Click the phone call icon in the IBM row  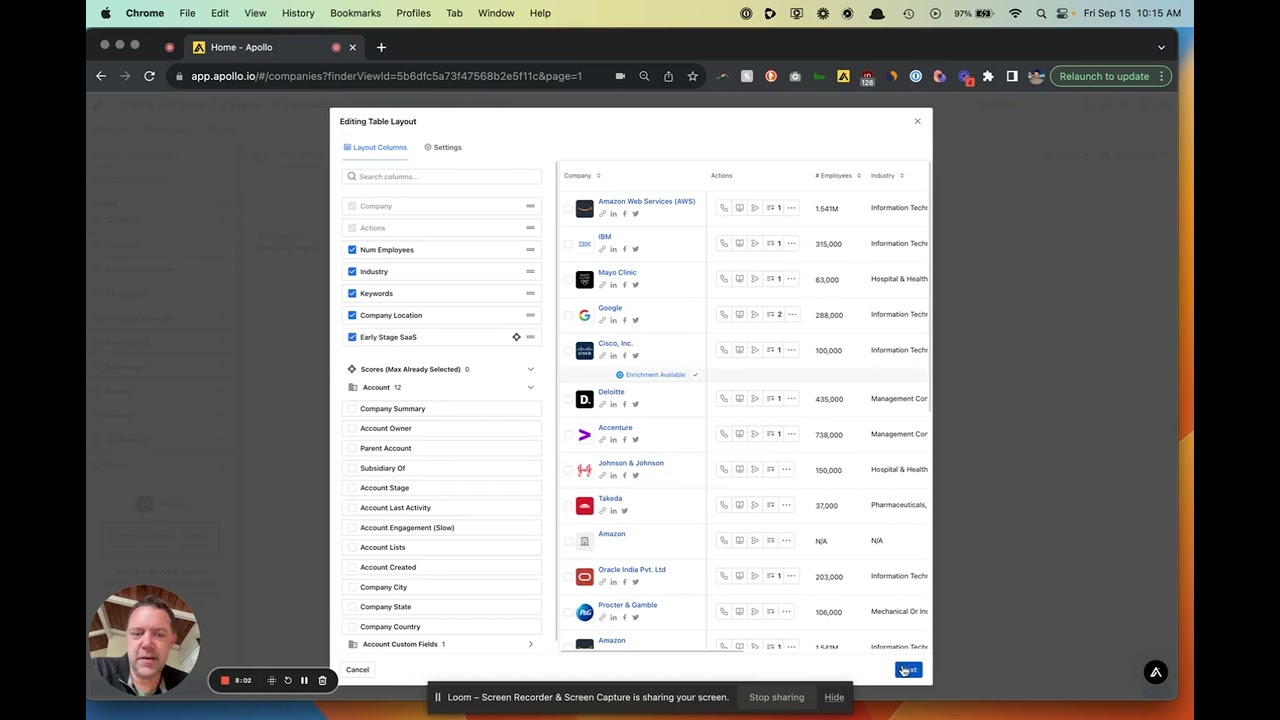724,243
